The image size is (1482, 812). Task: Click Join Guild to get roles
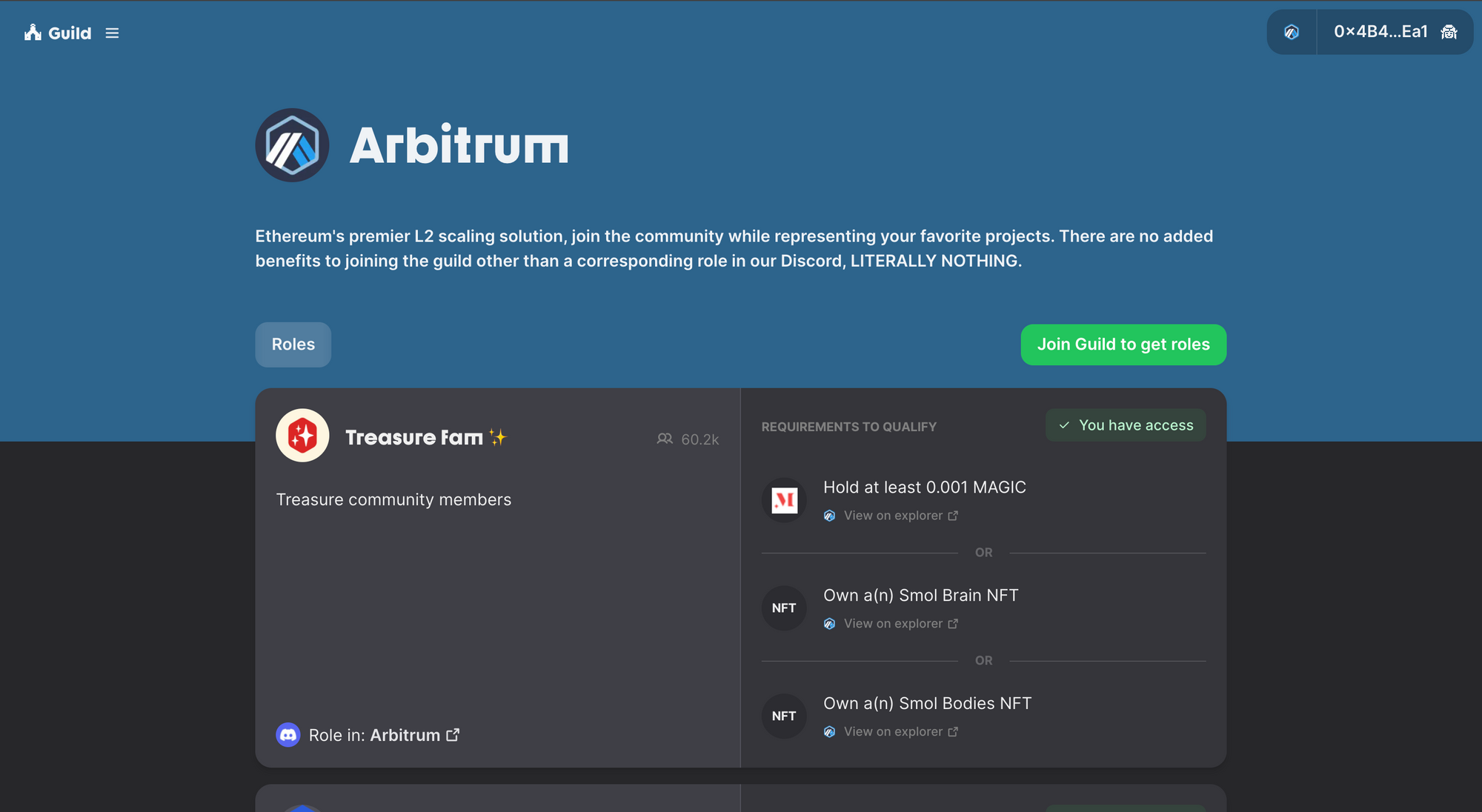tap(1123, 345)
